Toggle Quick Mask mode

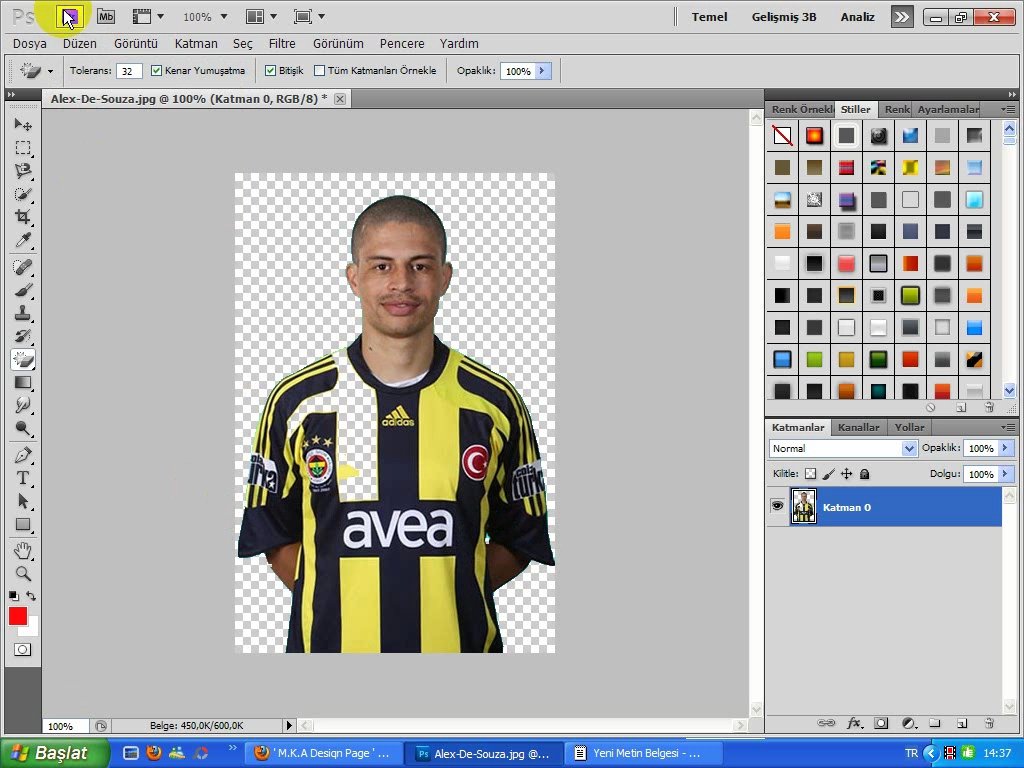click(x=22, y=650)
